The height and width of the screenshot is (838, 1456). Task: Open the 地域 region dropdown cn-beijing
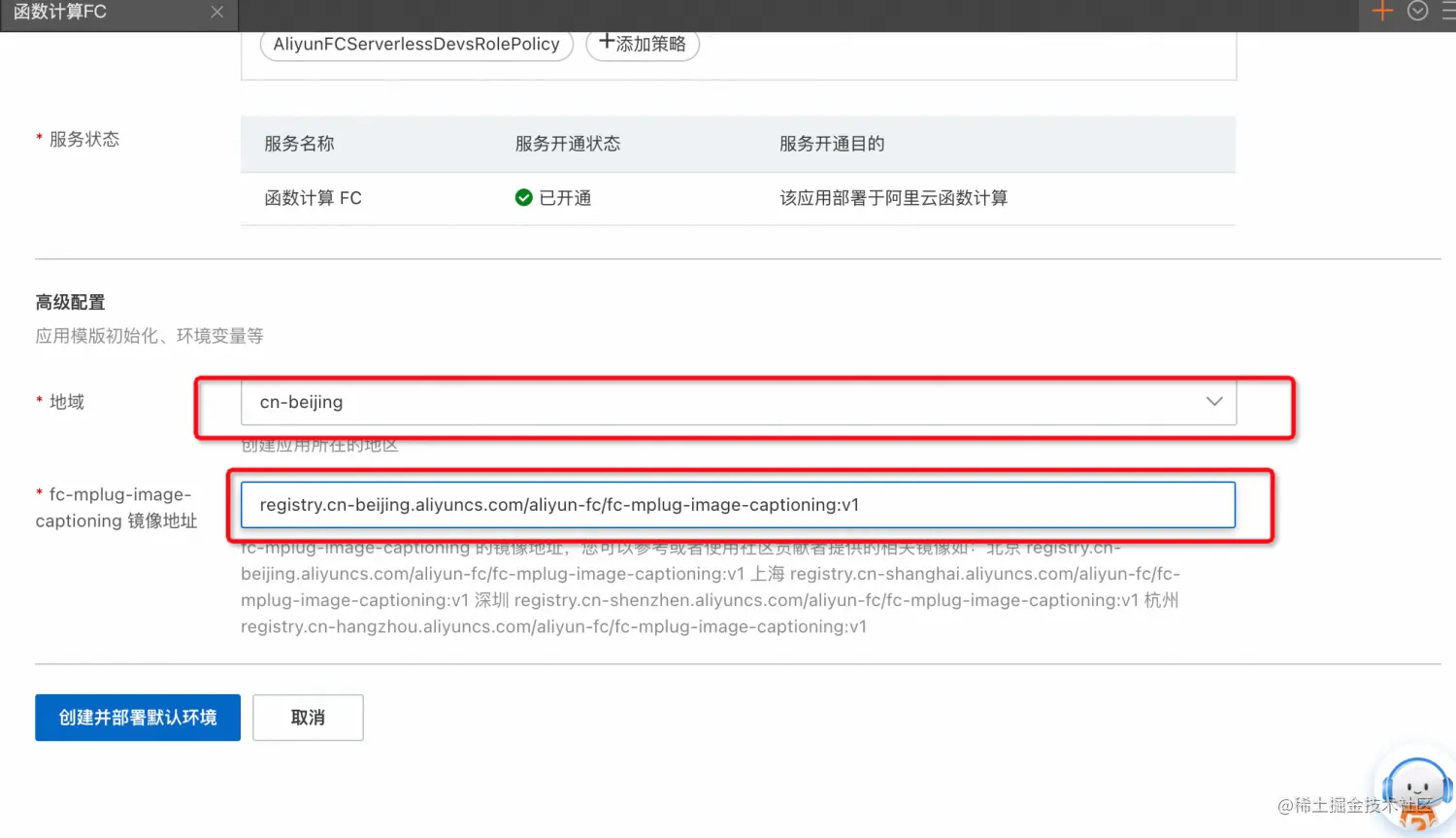click(x=738, y=402)
